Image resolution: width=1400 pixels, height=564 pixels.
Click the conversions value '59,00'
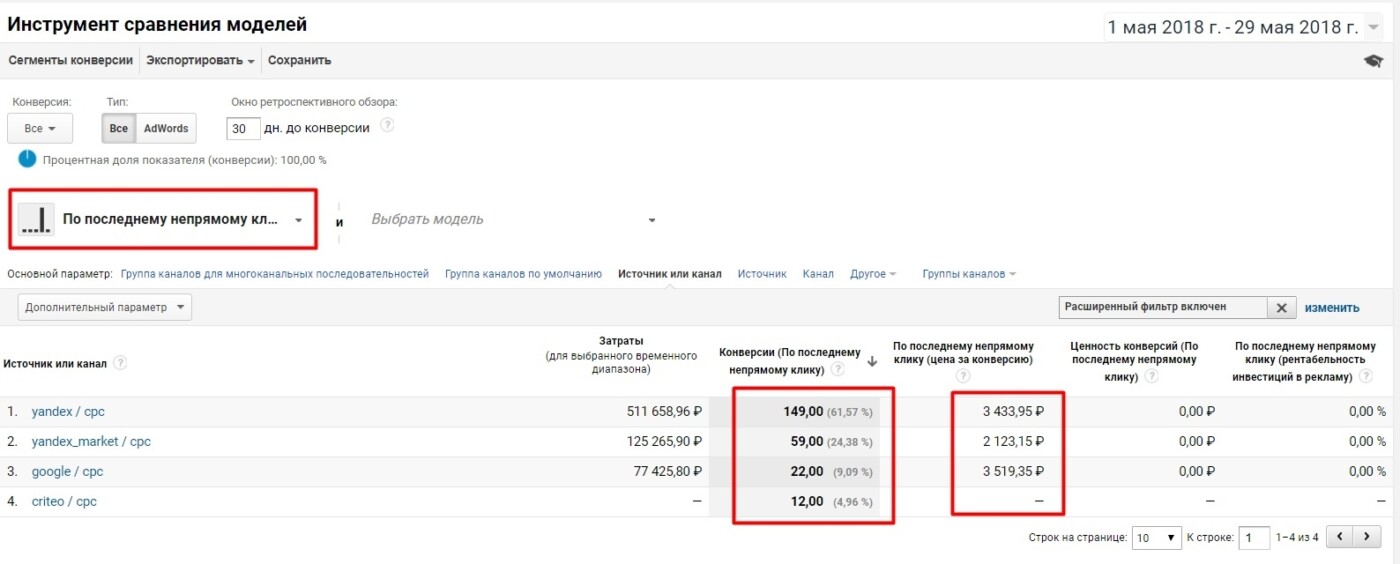[806, 441]
